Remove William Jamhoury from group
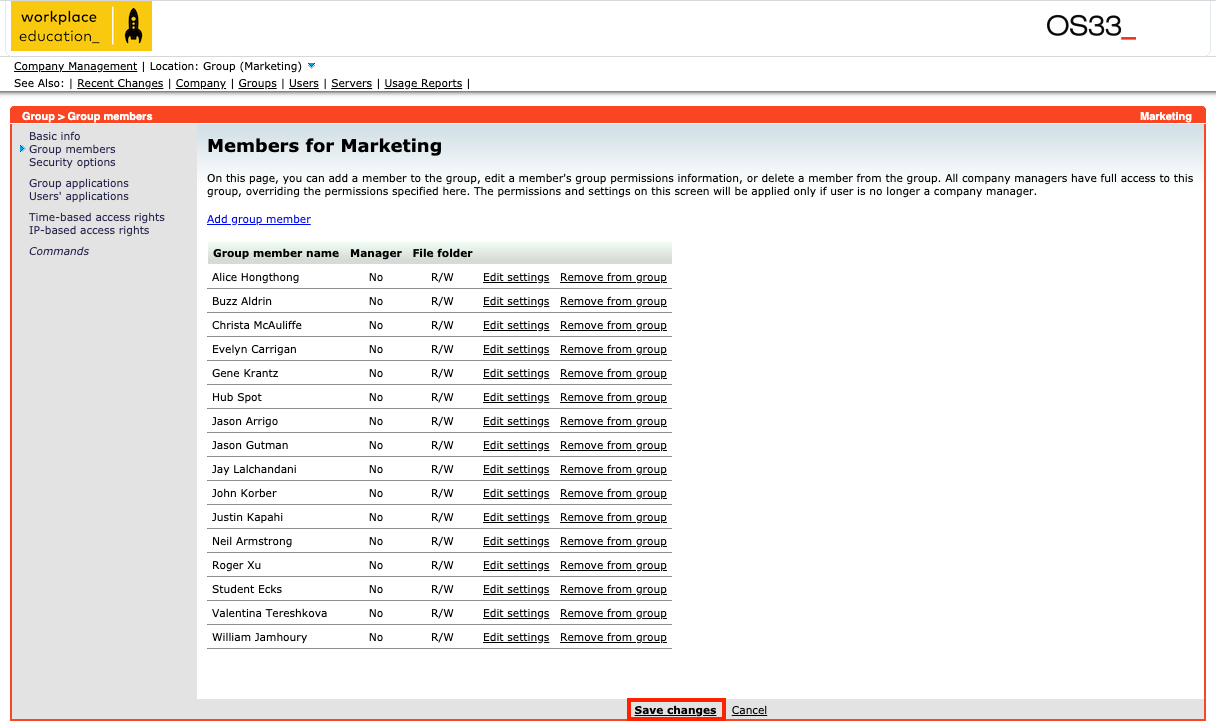Screen dimensions: 1216x726 click(x=613, y=637)
